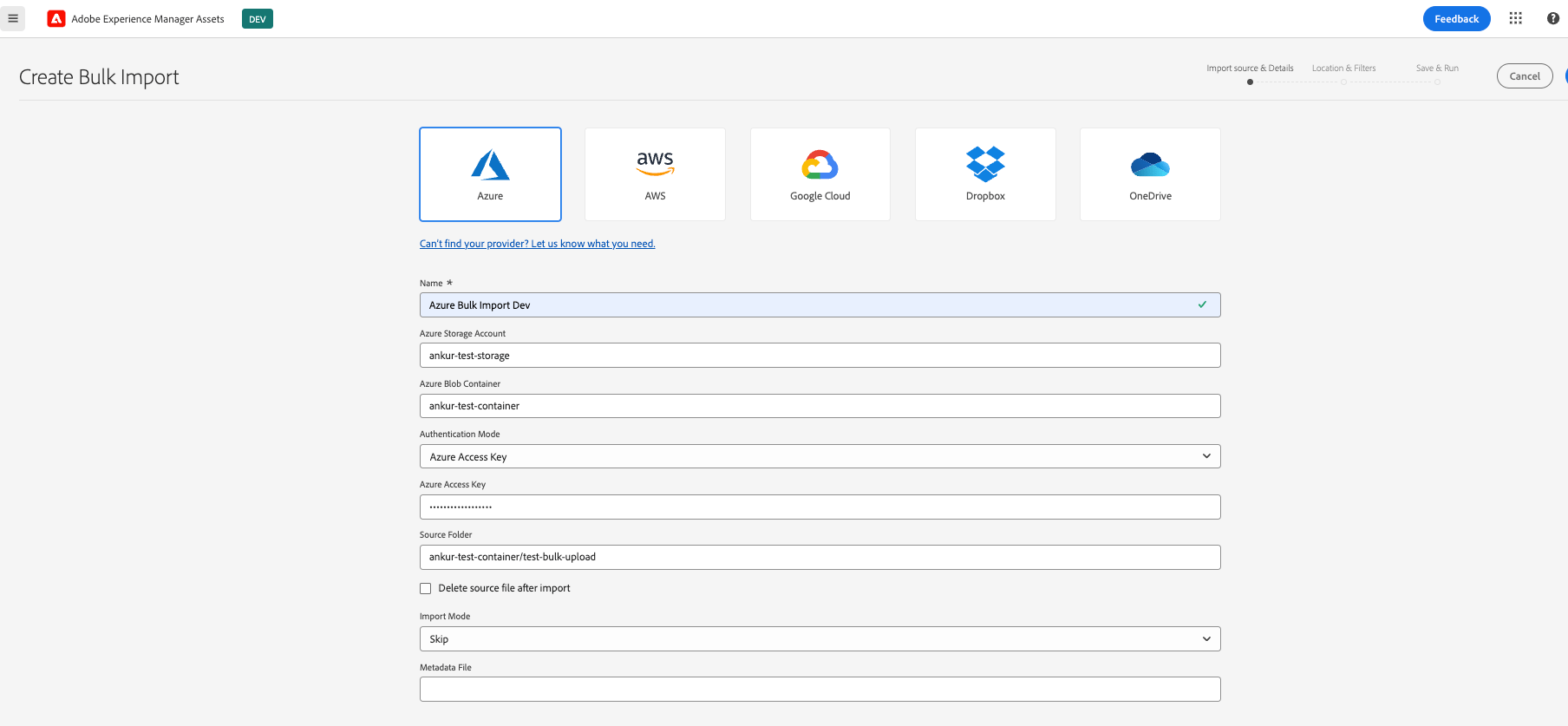Cancel the bulk import creation
The height and width of the screenshot is (726, 1568).
[x=1525, y=76]
